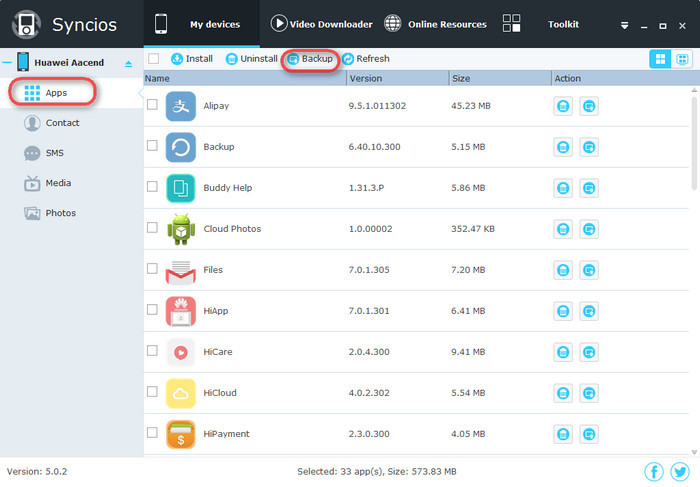Viewport: 700px width, 487px height.
Task: Open the Facebook page icon
Action: [x=654, y=471]
